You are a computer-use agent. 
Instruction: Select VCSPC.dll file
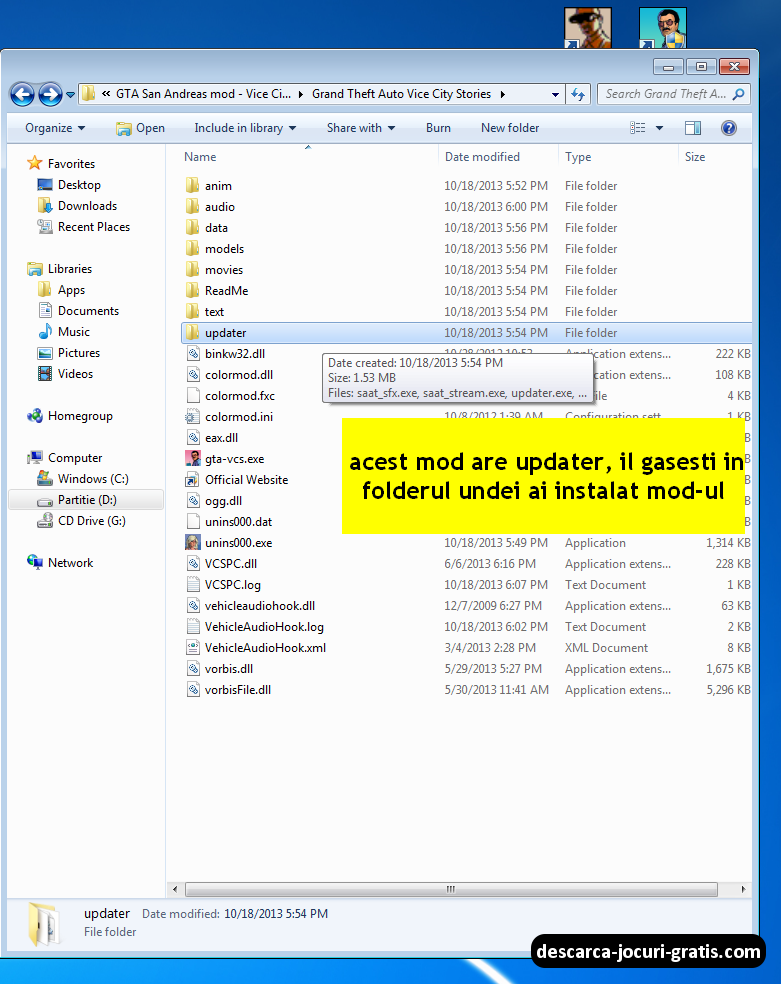(x=231, y=564)
